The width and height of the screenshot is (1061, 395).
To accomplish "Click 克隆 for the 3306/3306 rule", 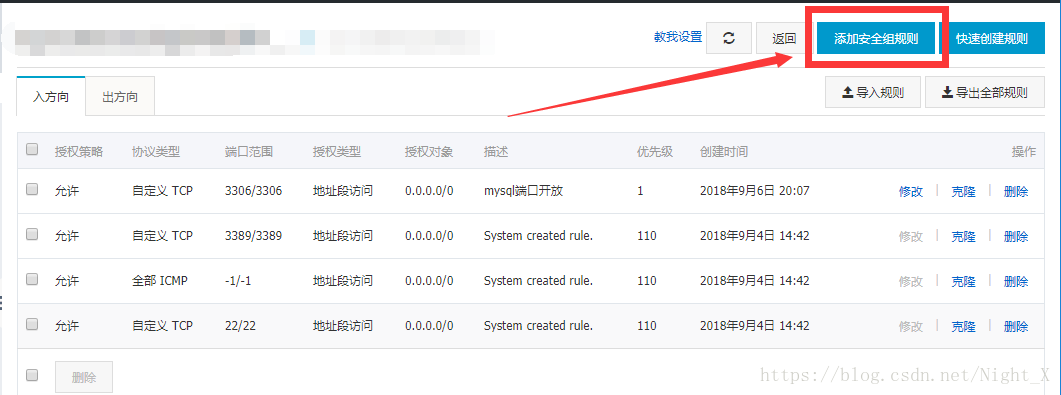I will (964, 191).
